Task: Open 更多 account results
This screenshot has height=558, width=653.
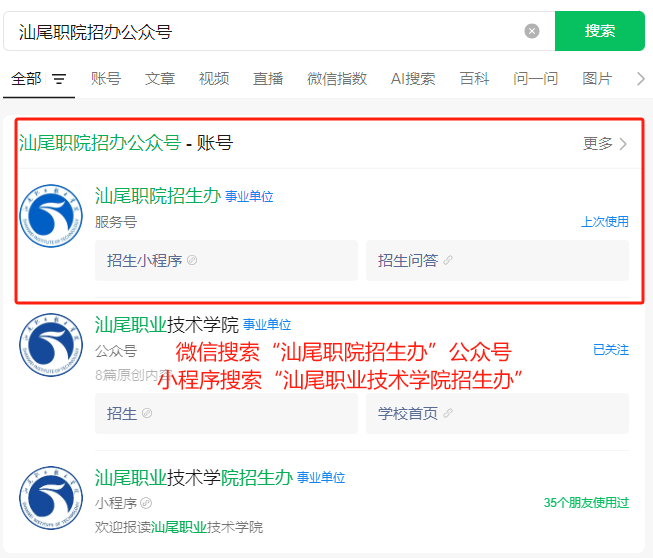Action: point(605,144)
